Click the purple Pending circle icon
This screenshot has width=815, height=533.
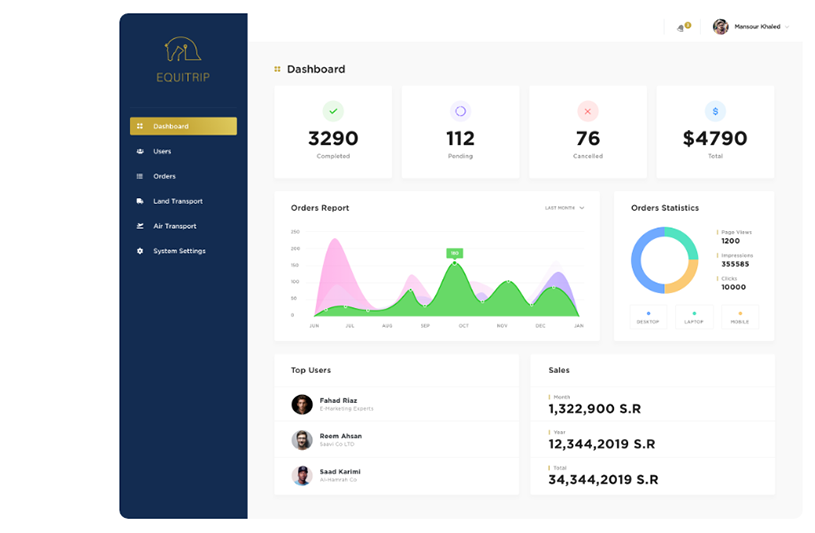pos(460,111)
